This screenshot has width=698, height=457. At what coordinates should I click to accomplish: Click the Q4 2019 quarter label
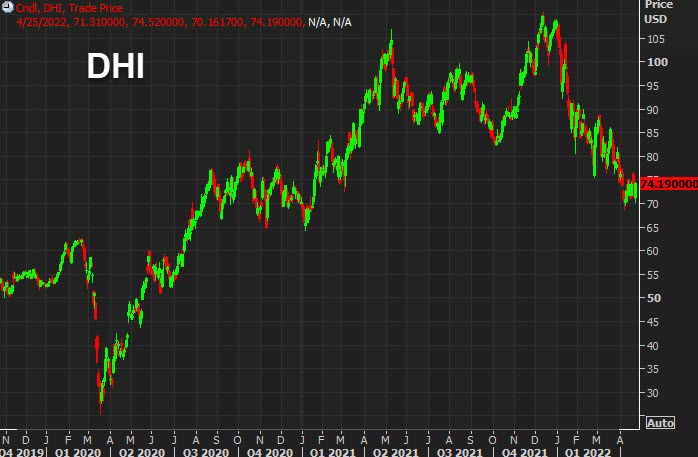pyautogui.click(x=22, y=453)
